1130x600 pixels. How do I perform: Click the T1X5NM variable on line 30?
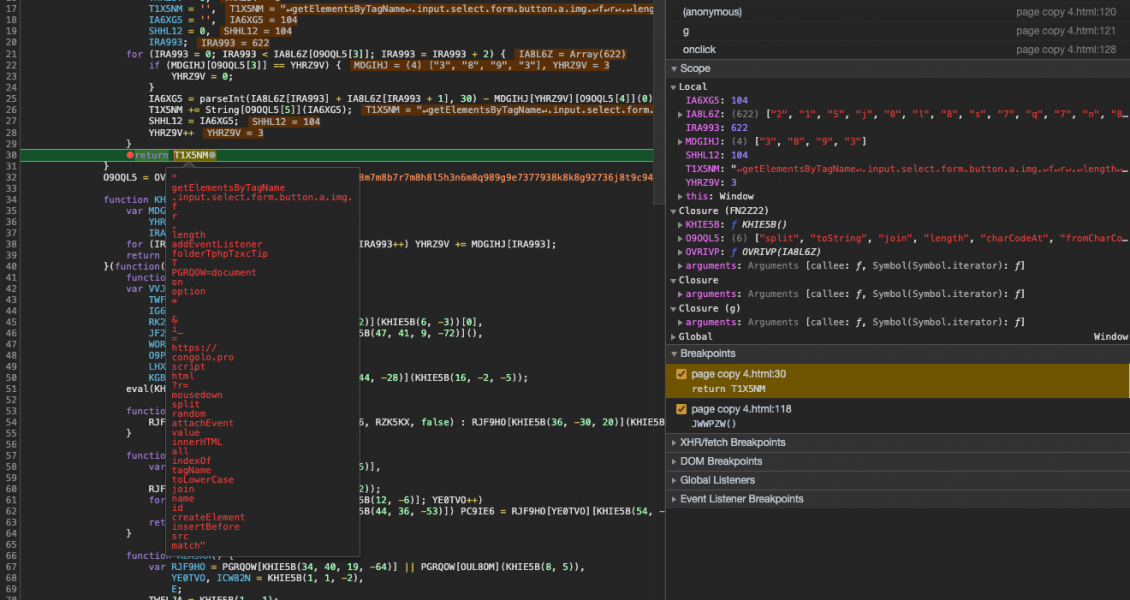click(191, 155)
